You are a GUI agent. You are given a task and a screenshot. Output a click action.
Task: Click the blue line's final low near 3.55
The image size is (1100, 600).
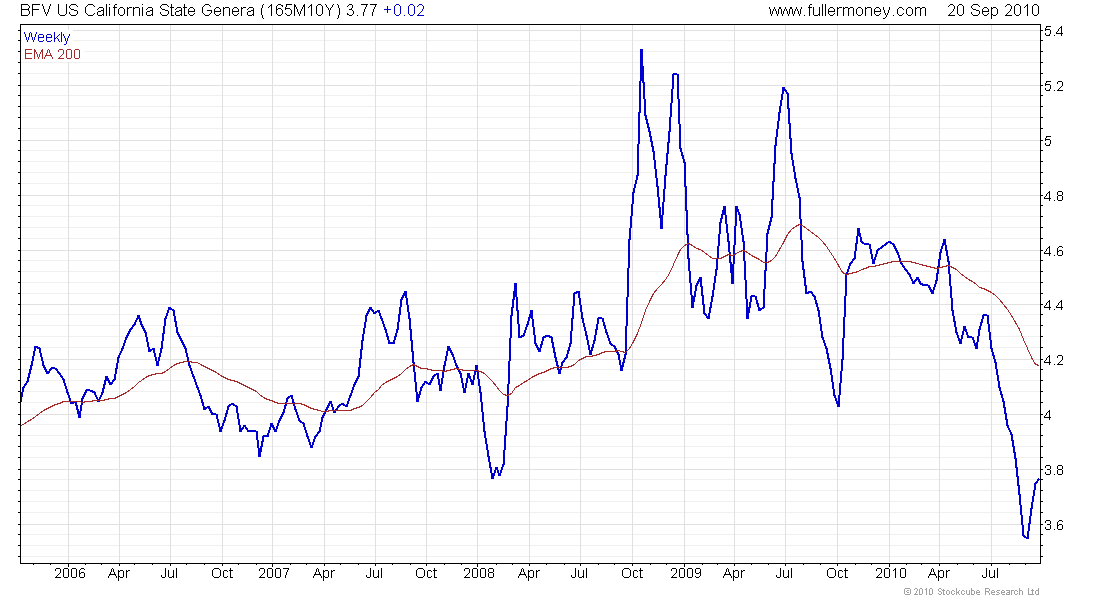point(1026,537)
